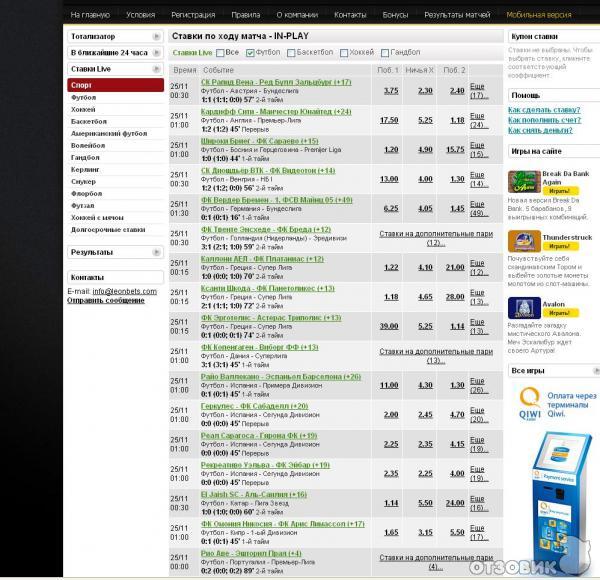Click the arrow icon beside Результаты

pos(157,253)
